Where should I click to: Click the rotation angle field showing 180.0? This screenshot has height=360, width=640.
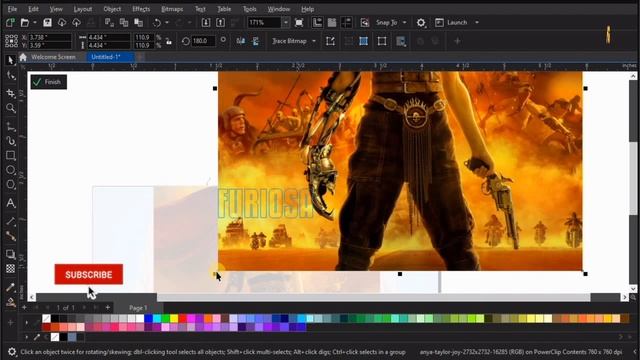pos(203,41)
